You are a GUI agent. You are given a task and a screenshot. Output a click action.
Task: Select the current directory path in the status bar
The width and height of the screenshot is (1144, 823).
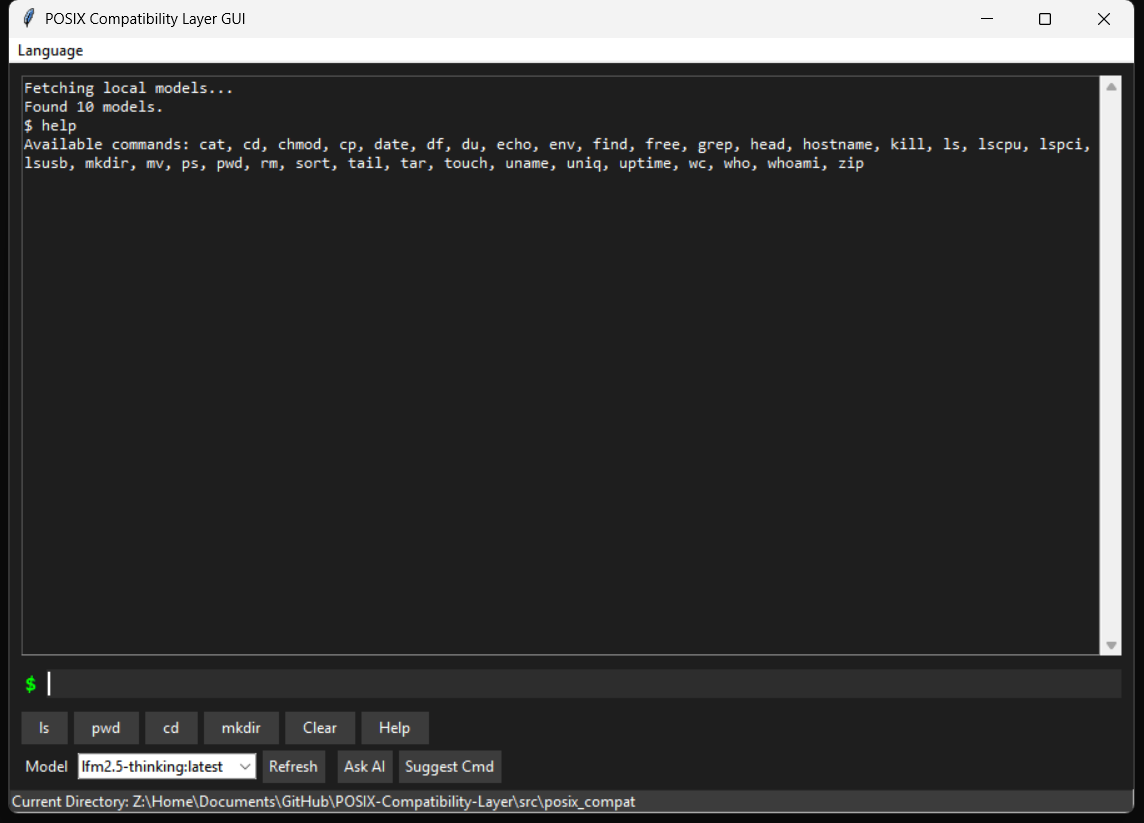(x=330, y=801)
